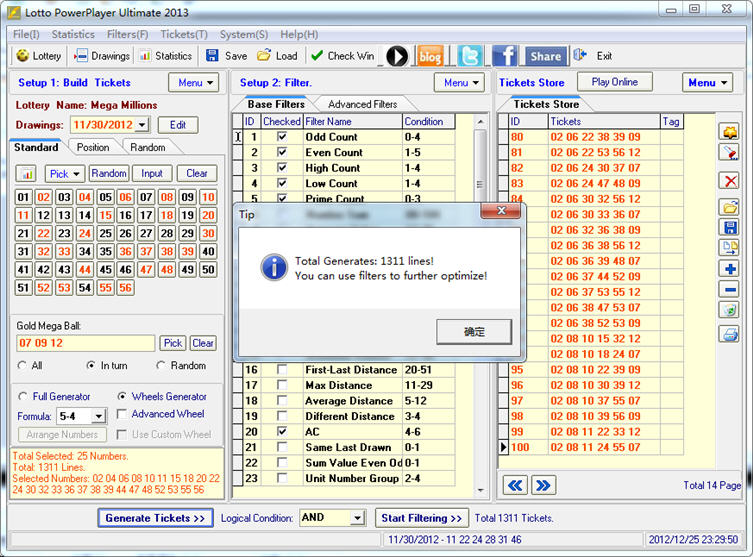Open the Tickets menu
The height and width of the screenshot is (557, 753).
tap(184, 35)
